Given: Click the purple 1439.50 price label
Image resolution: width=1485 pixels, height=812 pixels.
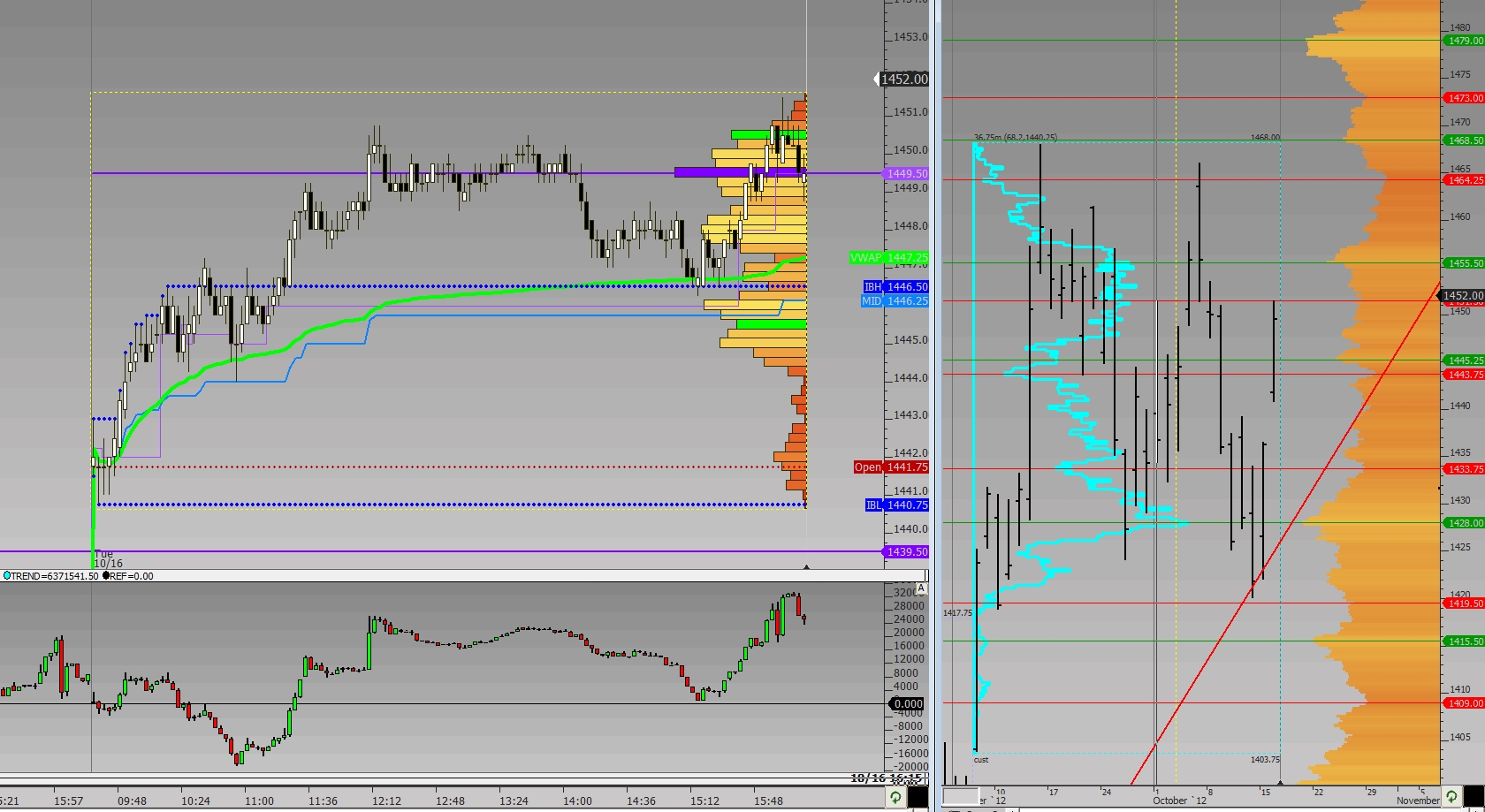Looking at the screenshot, I should [906, 552].
